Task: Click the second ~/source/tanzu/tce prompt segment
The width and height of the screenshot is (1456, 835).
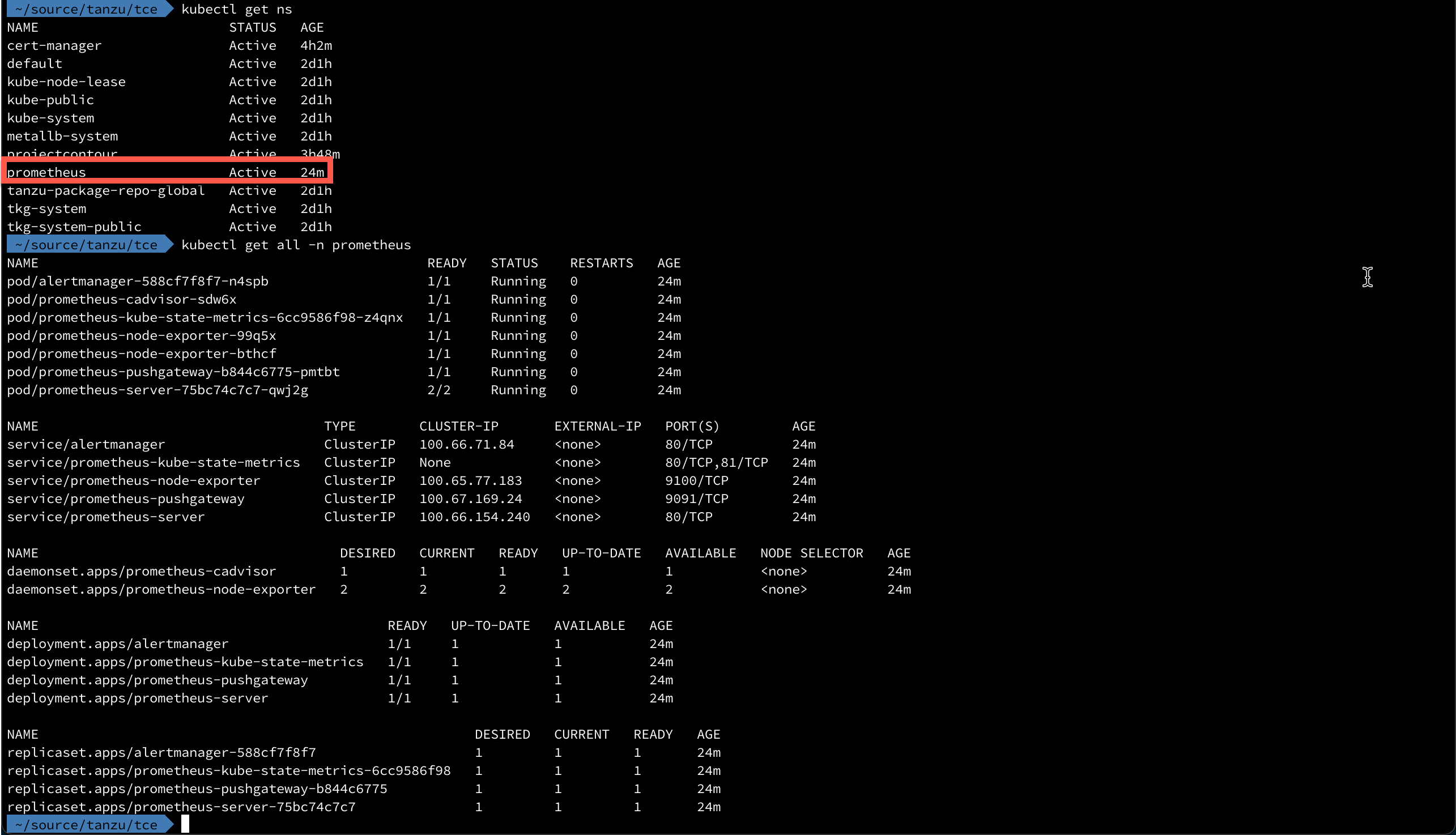Action: [86, 245]
